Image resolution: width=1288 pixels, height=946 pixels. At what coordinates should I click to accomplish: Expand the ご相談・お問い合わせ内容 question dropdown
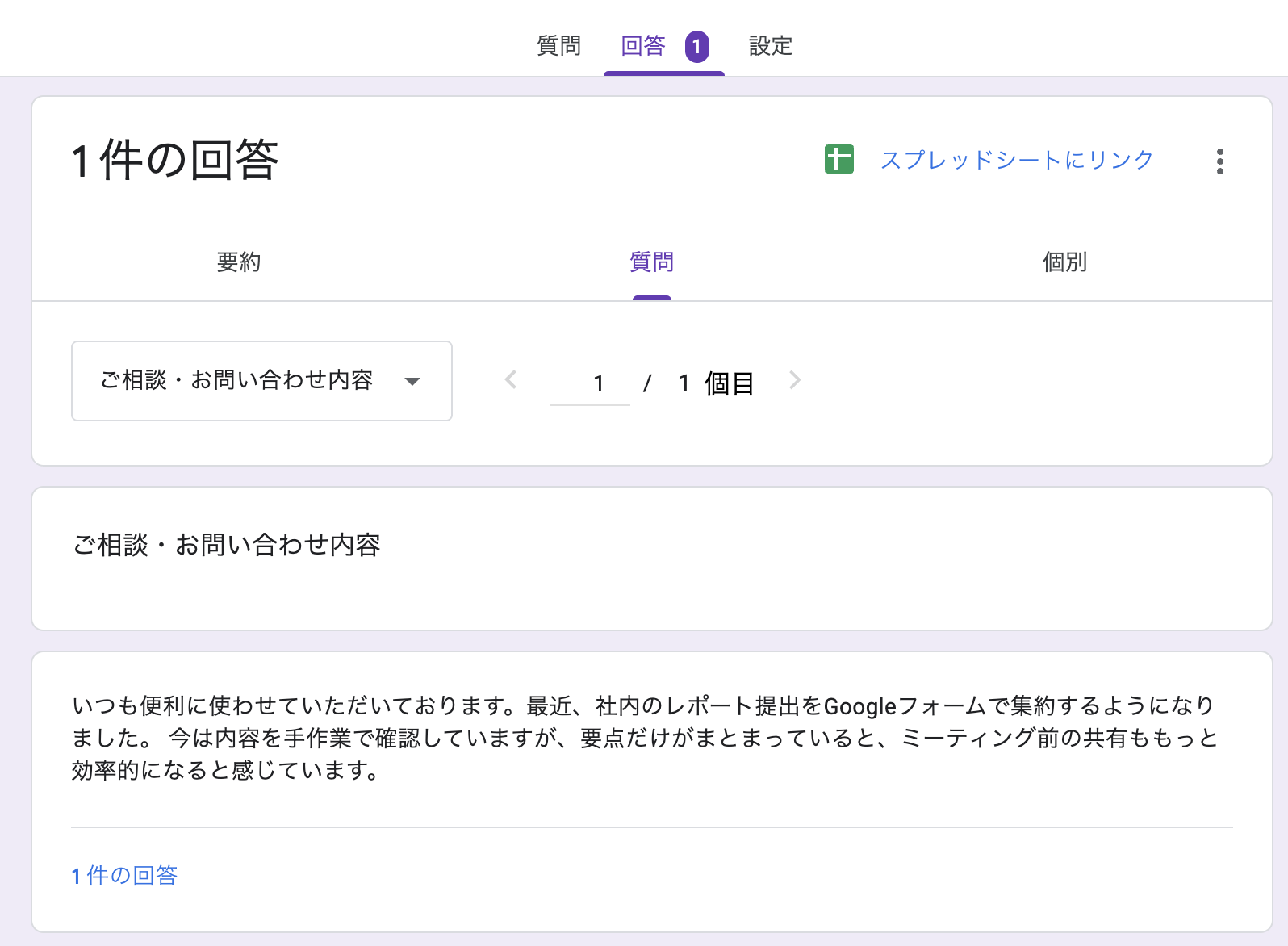point(261,381)
